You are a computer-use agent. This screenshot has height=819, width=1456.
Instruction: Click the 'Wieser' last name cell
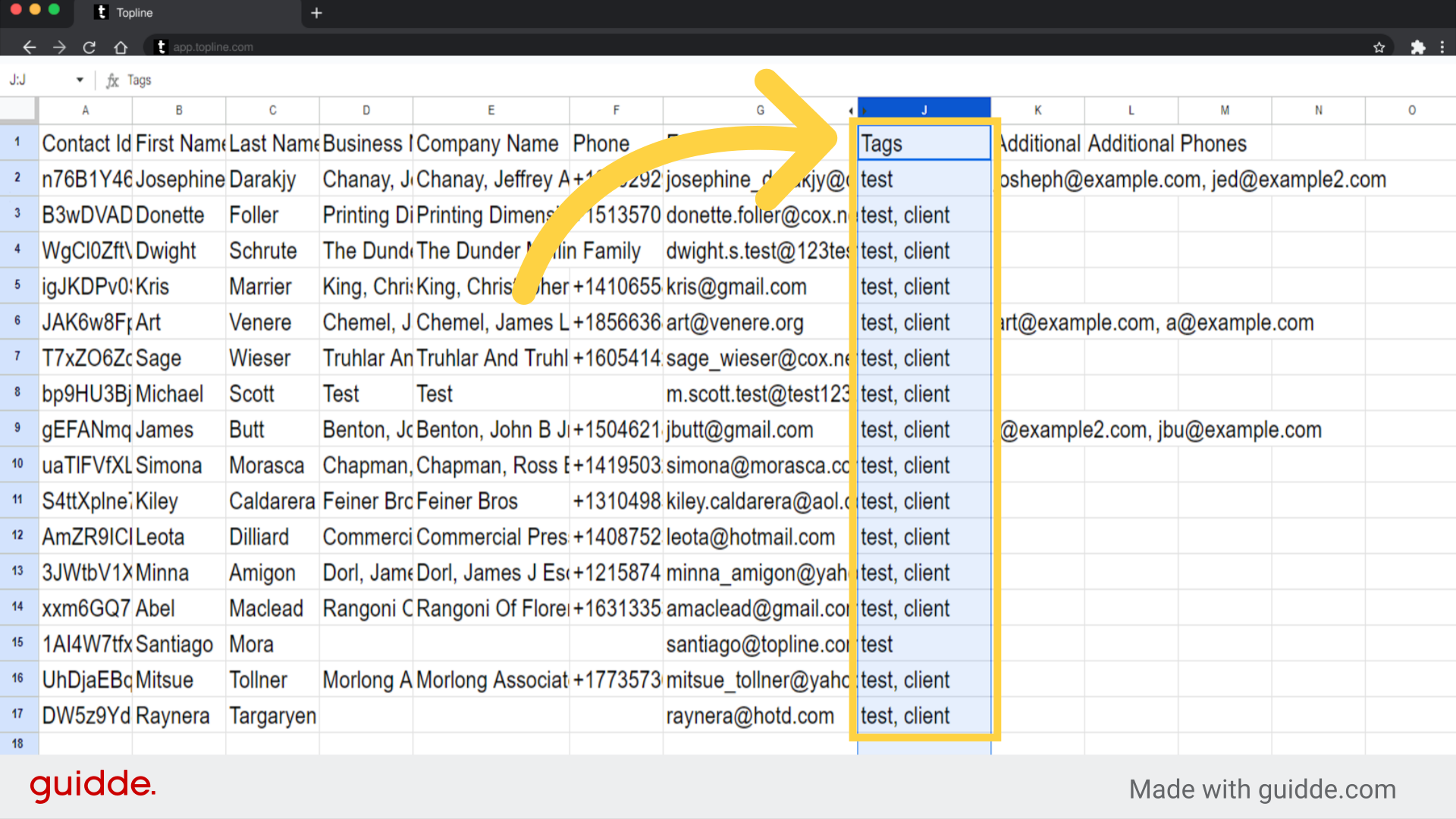[272, 358]
